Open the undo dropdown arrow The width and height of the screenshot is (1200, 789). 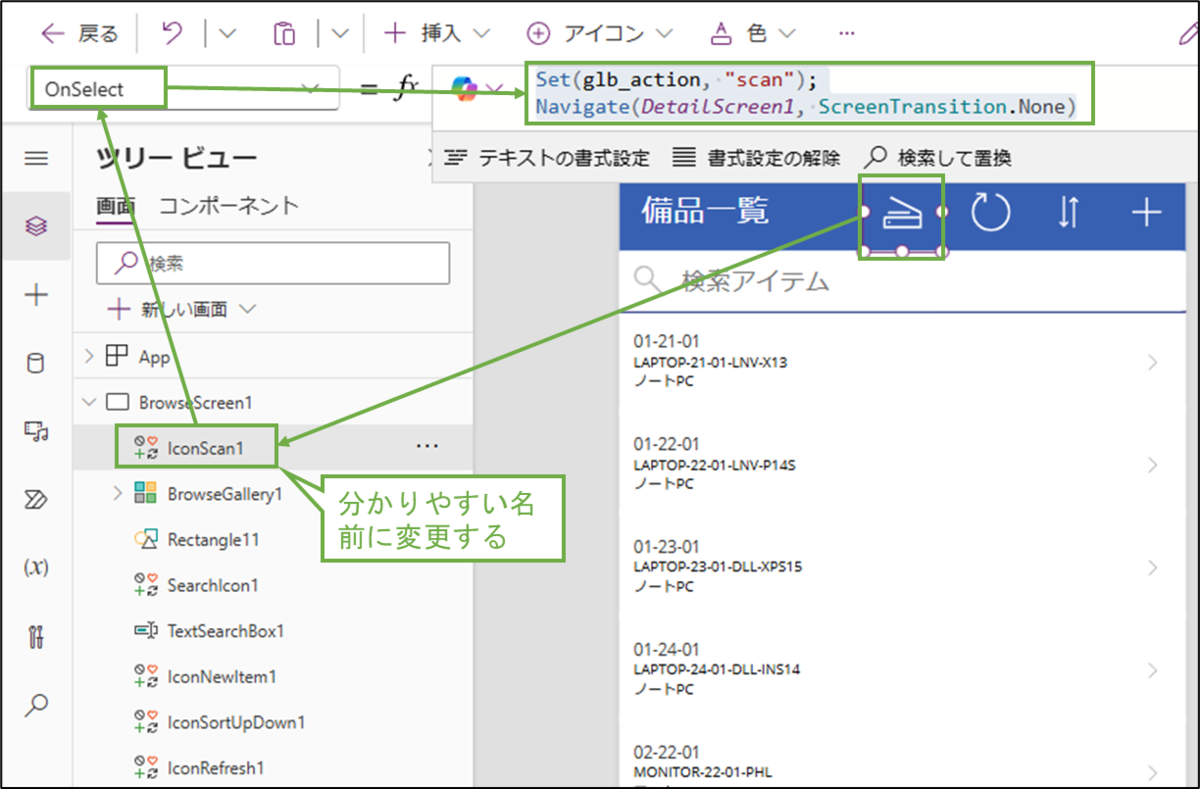tap(226, 34)
